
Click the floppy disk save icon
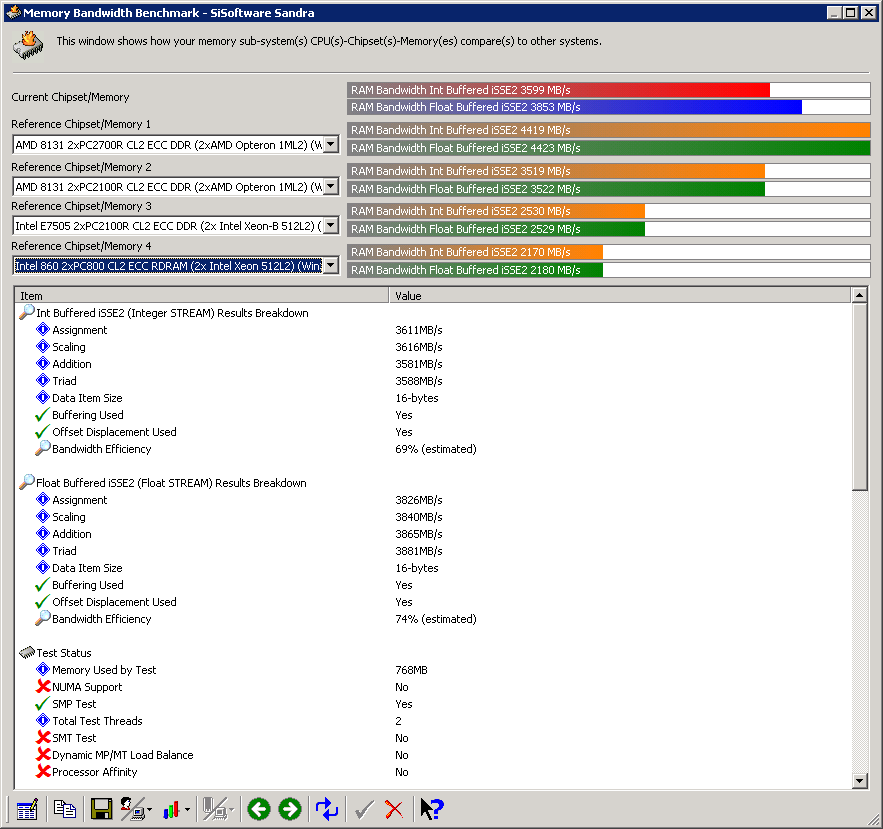click(101, 809)
